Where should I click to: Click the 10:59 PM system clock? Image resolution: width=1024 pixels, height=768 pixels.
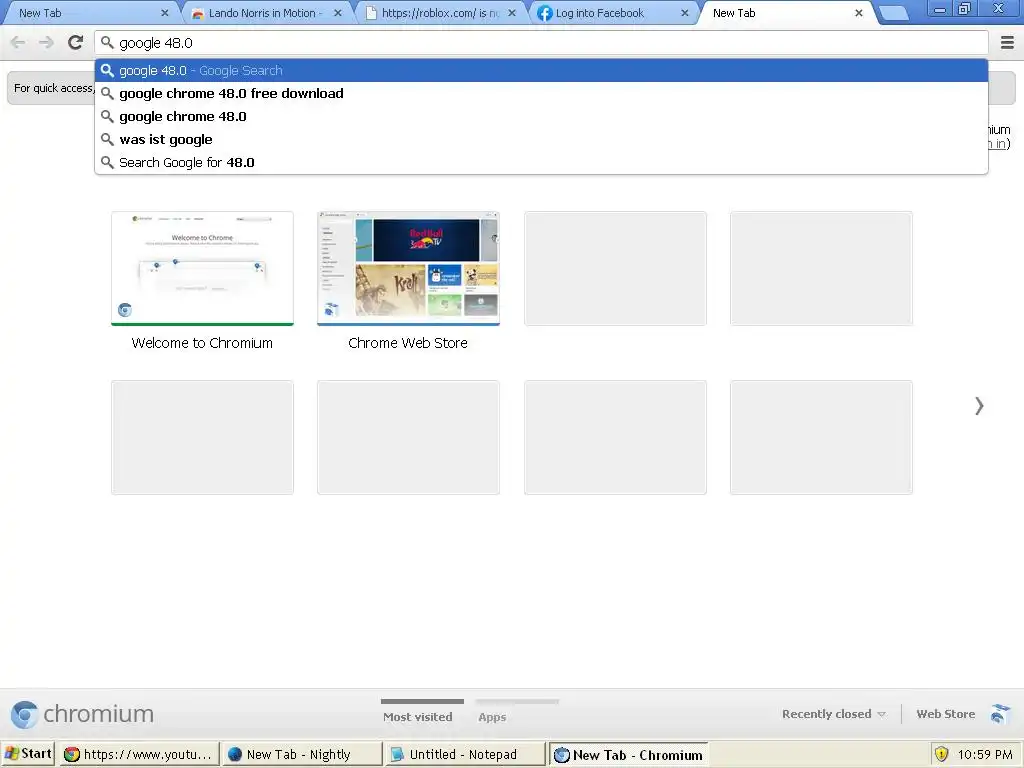[x=985, y=755]
